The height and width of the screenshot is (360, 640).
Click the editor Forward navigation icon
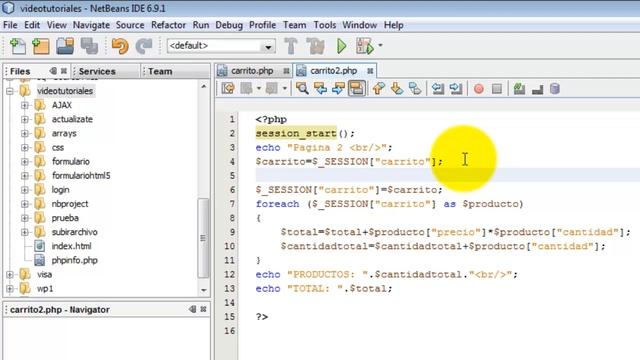[x=272, y=89]
